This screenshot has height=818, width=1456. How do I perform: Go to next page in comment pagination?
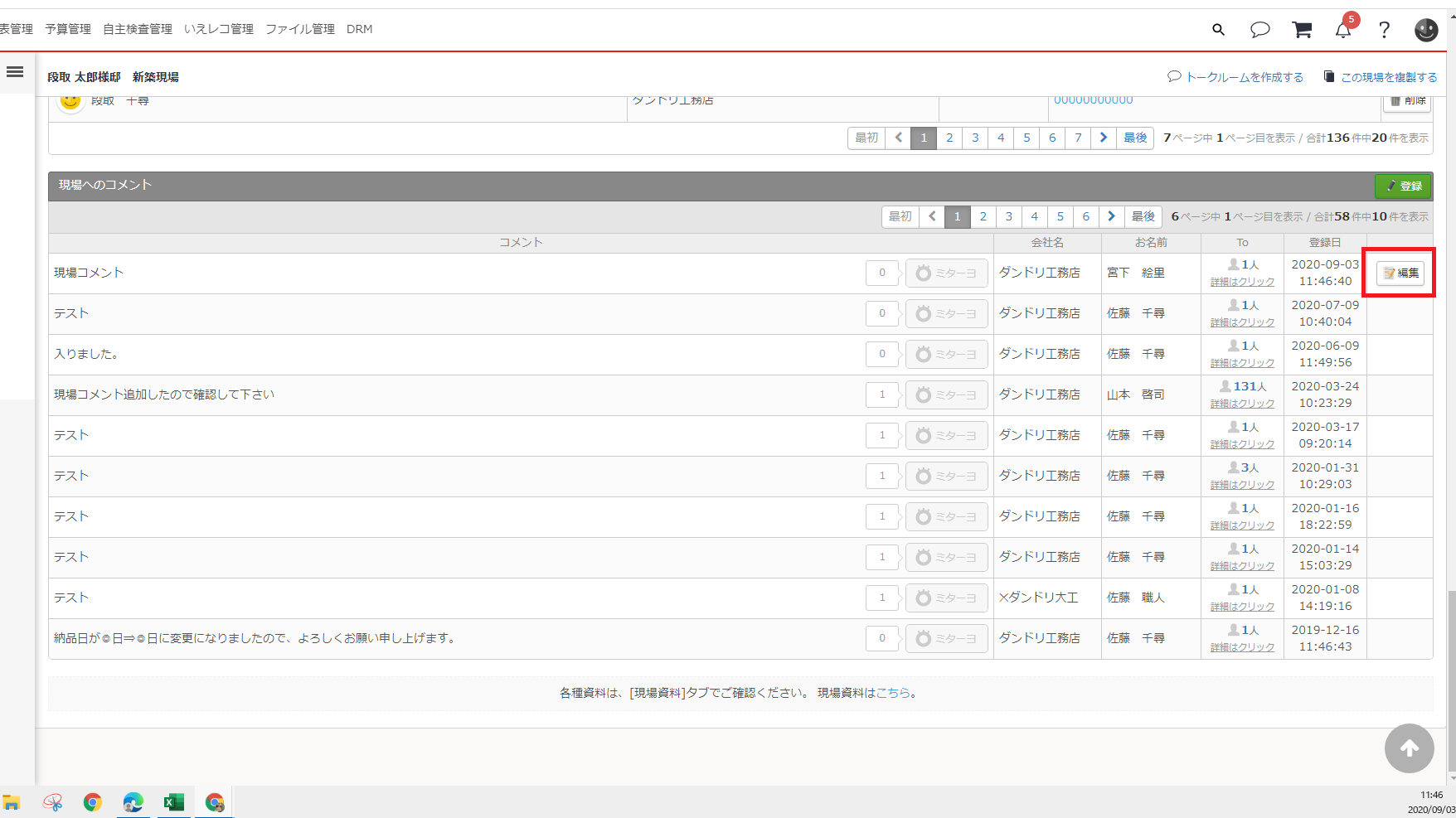[x=1111, y=216]
